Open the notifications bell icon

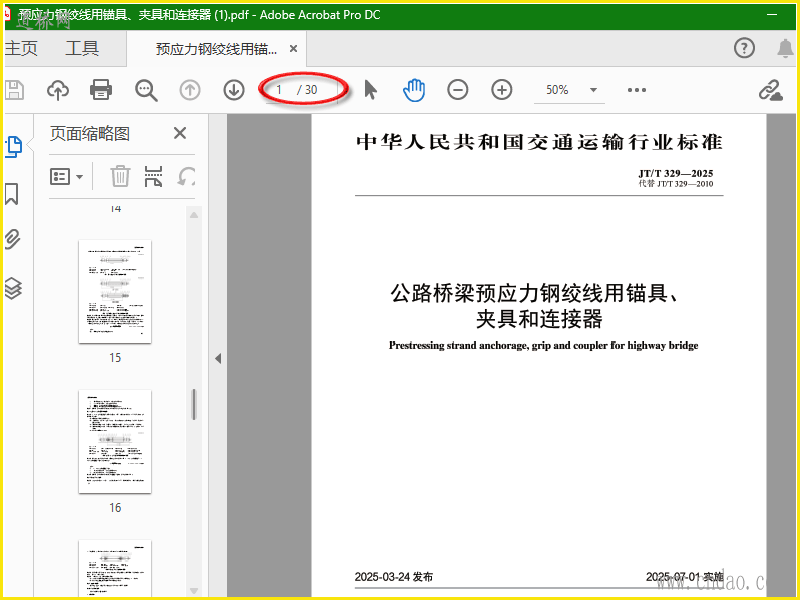(785, 48)
